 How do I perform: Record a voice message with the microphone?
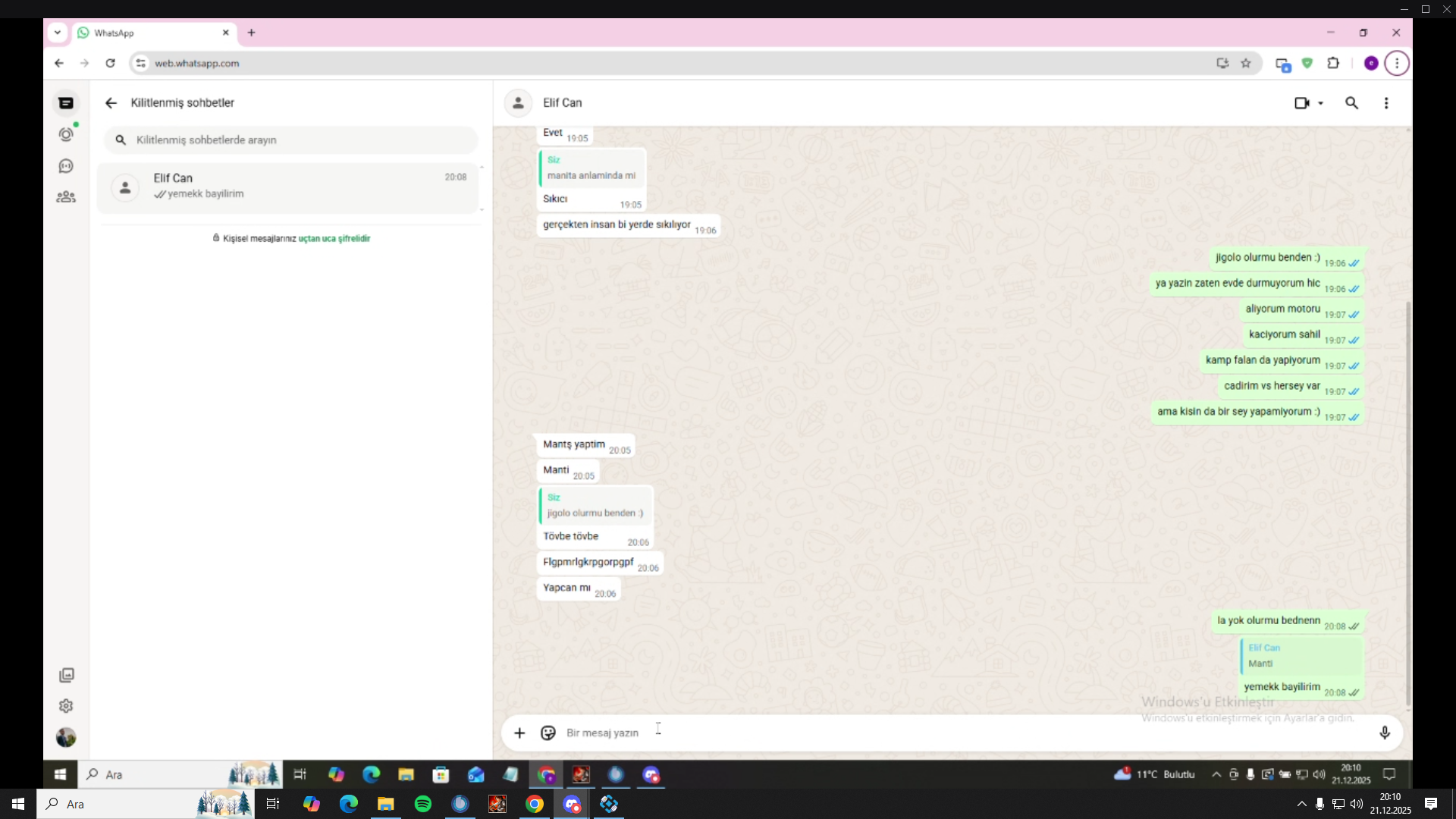pos(1385,733)
